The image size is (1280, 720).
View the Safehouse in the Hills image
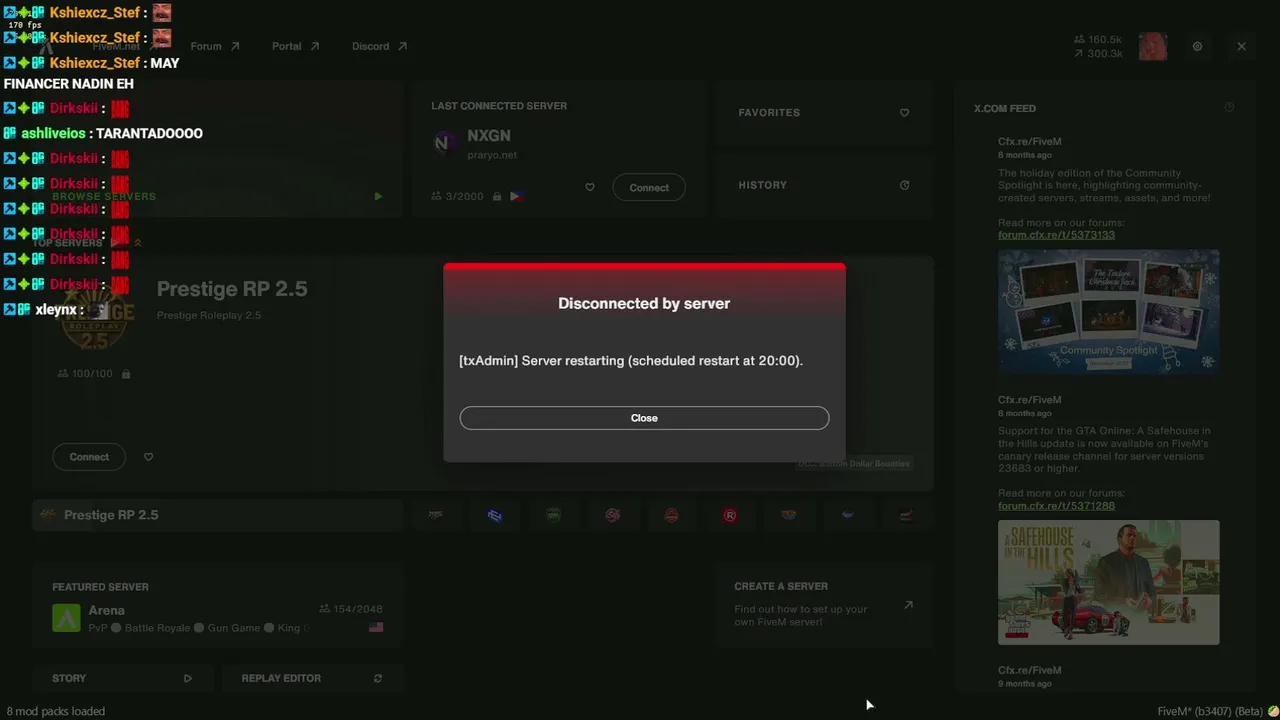point(1108,582)
